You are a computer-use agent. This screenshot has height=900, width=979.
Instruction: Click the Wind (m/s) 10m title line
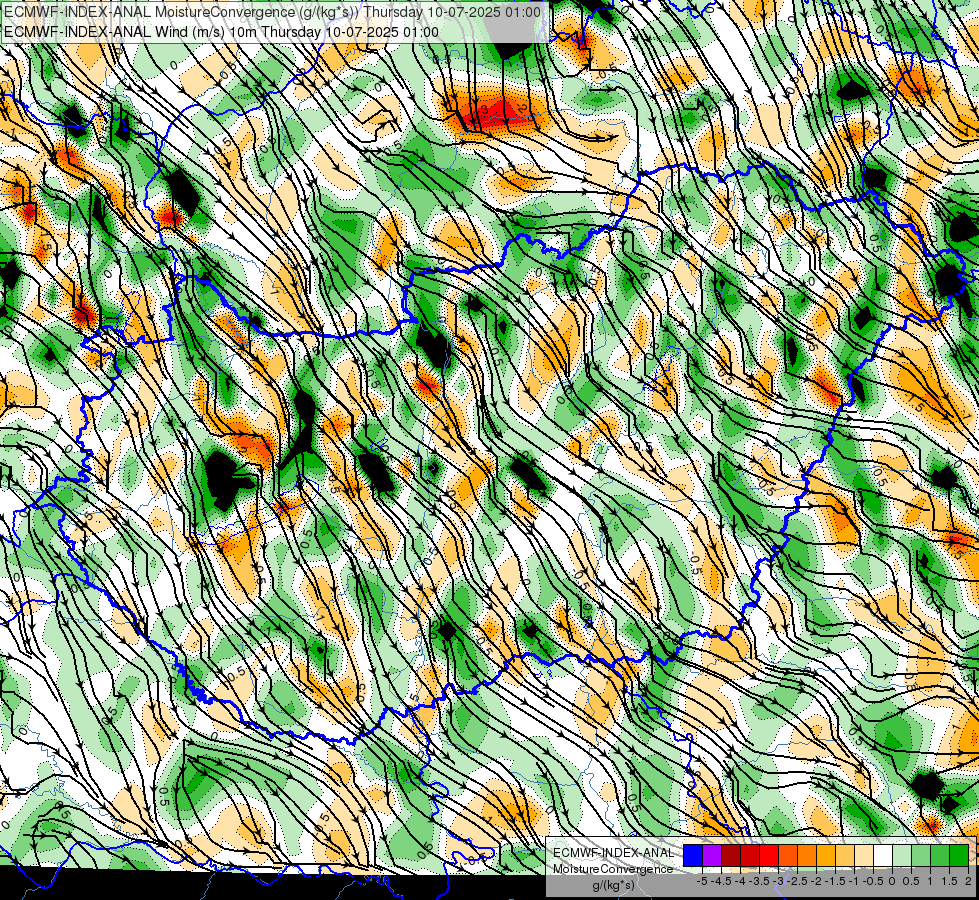tap(221, 32)
